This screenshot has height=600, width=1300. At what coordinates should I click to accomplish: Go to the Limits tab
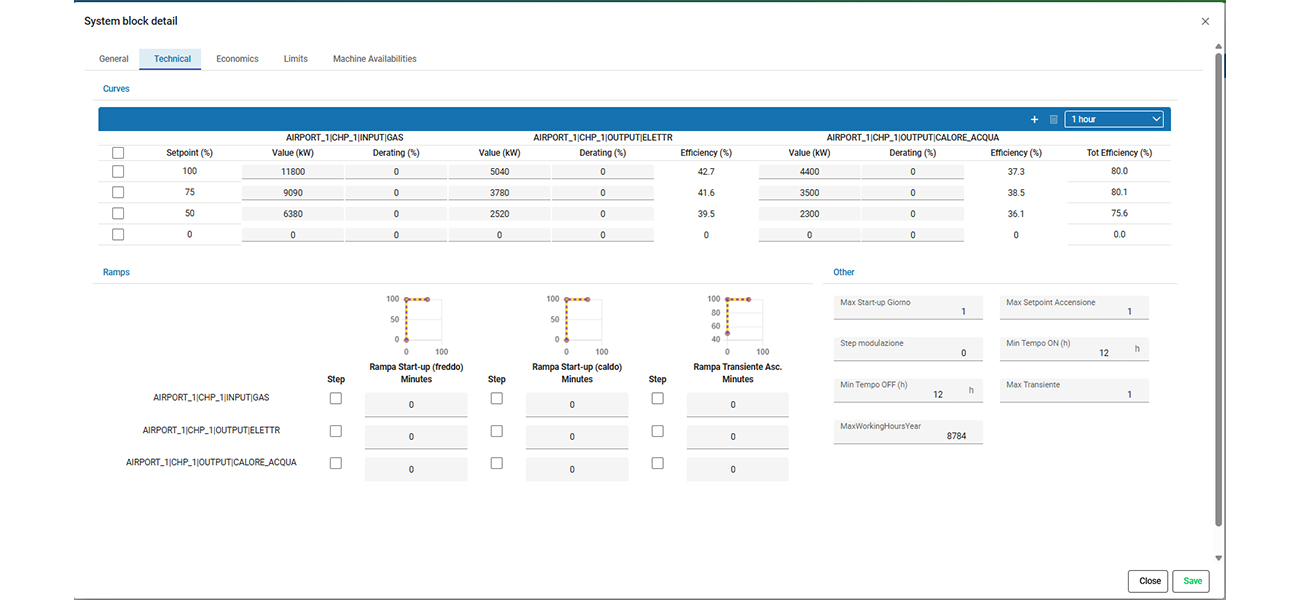(x=296, y=59)
